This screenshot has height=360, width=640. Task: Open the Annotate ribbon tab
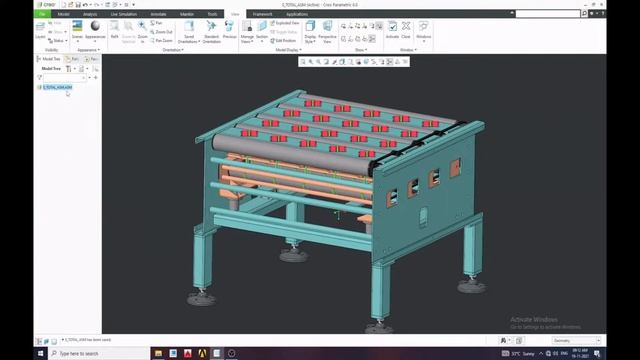158,14
